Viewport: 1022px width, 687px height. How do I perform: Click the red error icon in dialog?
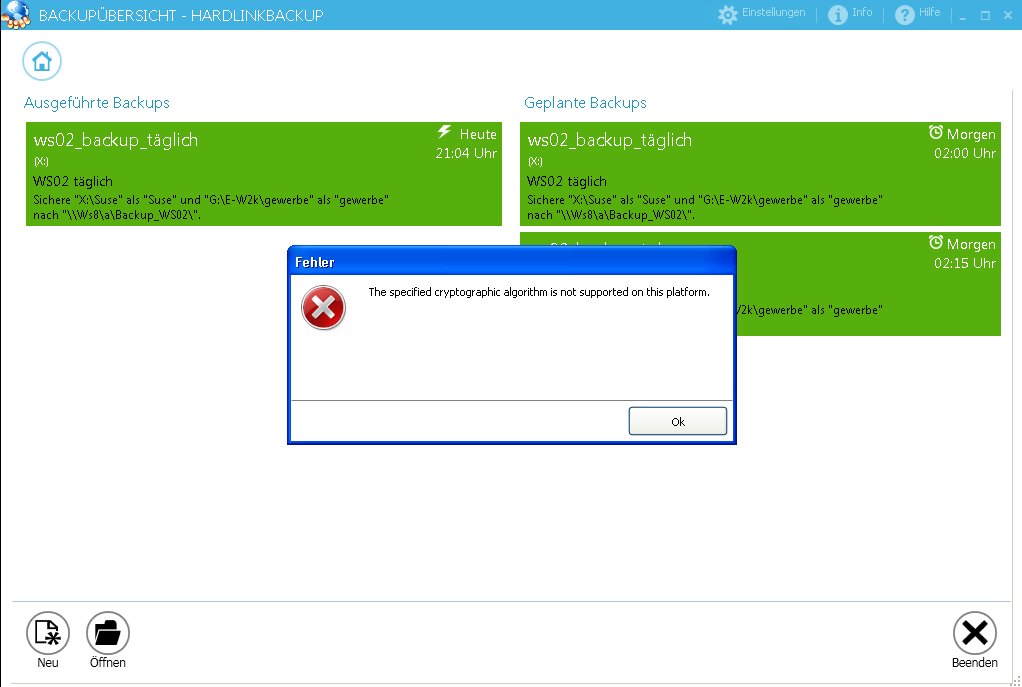tap(323, 308)
